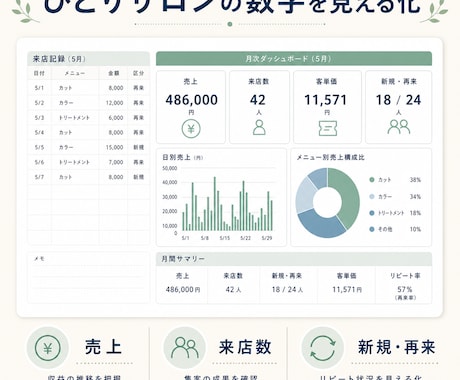Click the yen icon in the 売上 dashboard card
The image size is (460, 380).
[191, 129]
